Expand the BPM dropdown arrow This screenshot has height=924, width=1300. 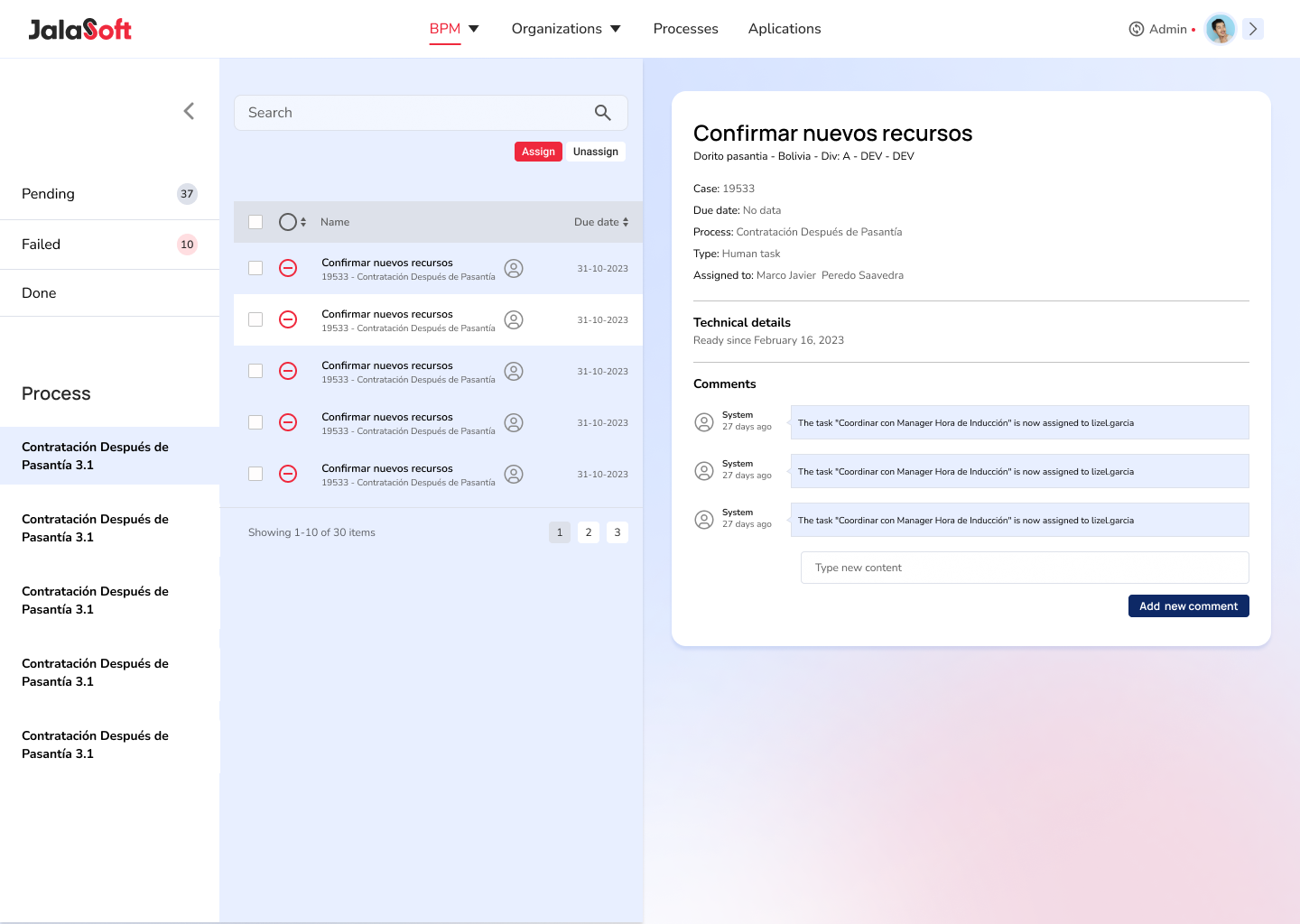tap(474, 29)
